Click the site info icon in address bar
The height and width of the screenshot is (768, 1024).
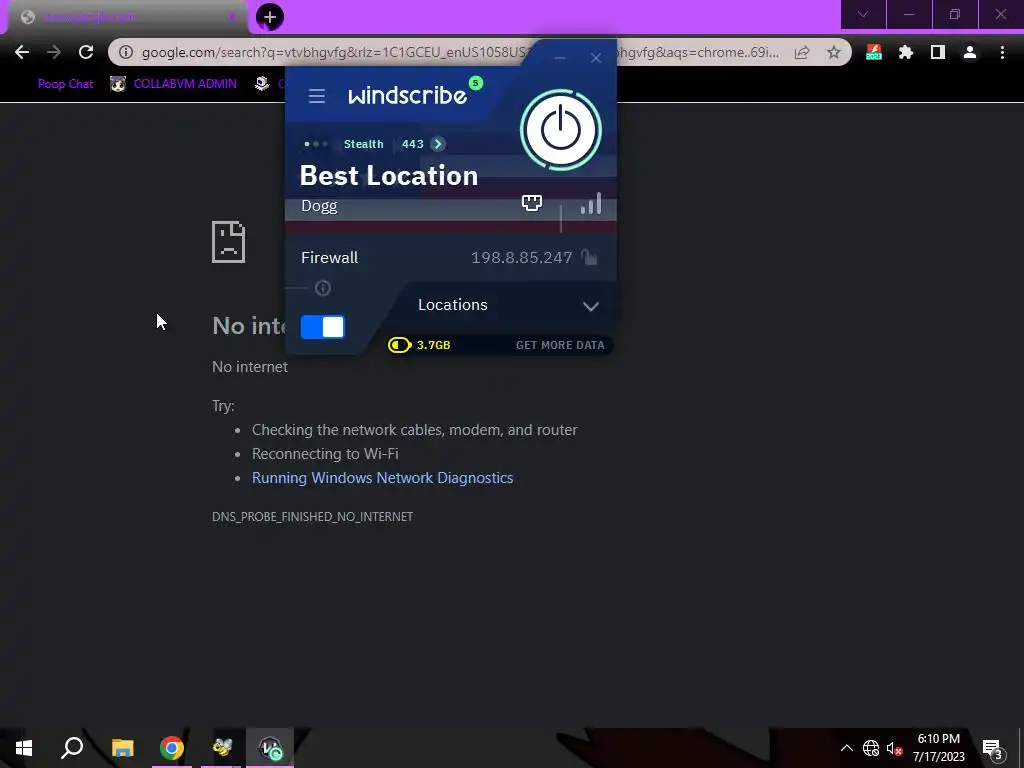point(126,52)
